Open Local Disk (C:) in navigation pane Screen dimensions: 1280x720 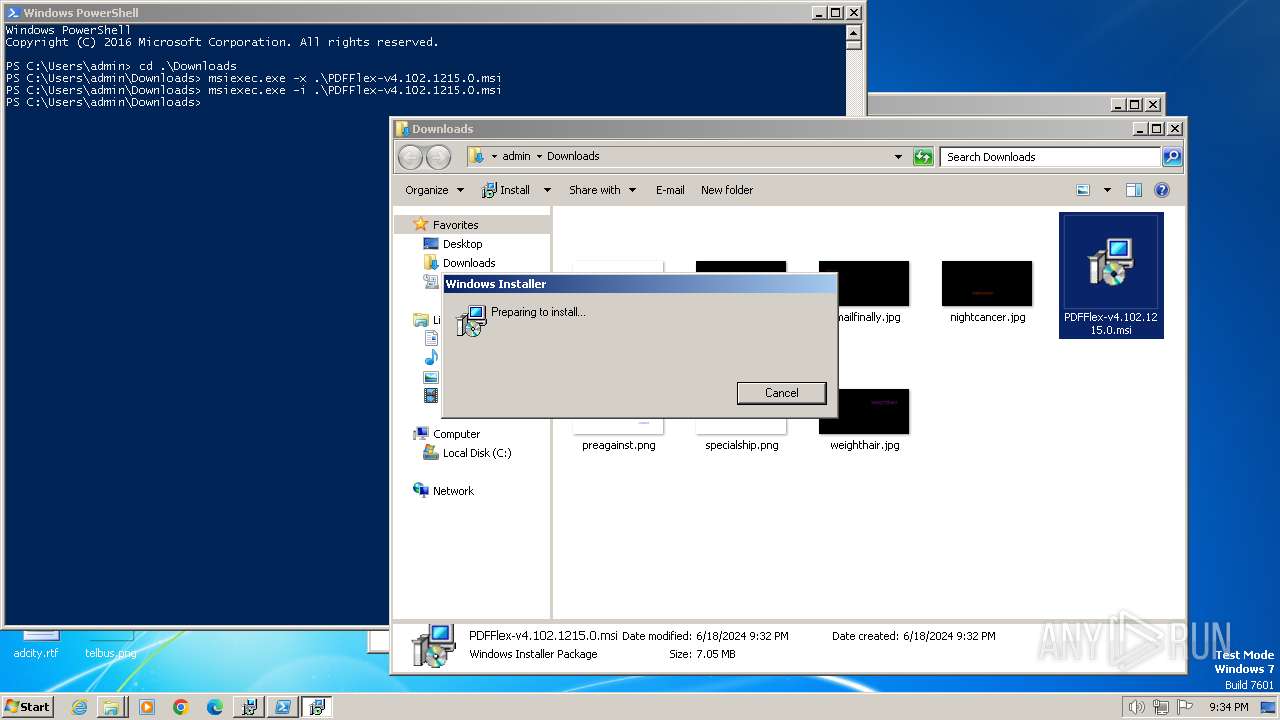pos(476,453)
